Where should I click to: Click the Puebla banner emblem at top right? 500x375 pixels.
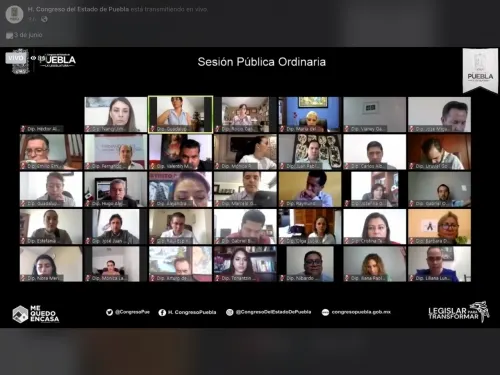(x=480, y=70)
